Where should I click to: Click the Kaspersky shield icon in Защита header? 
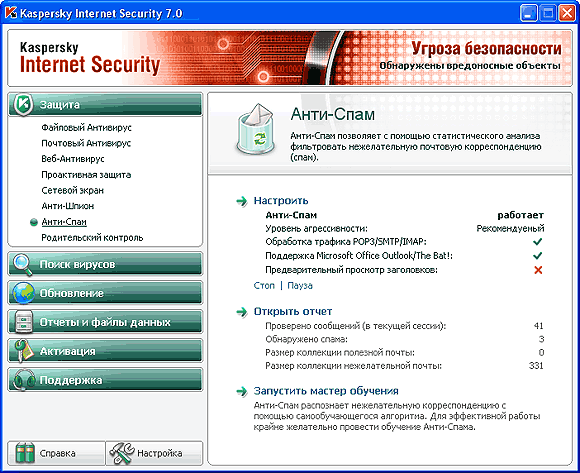pyautogui.click(x=24, y=104)
